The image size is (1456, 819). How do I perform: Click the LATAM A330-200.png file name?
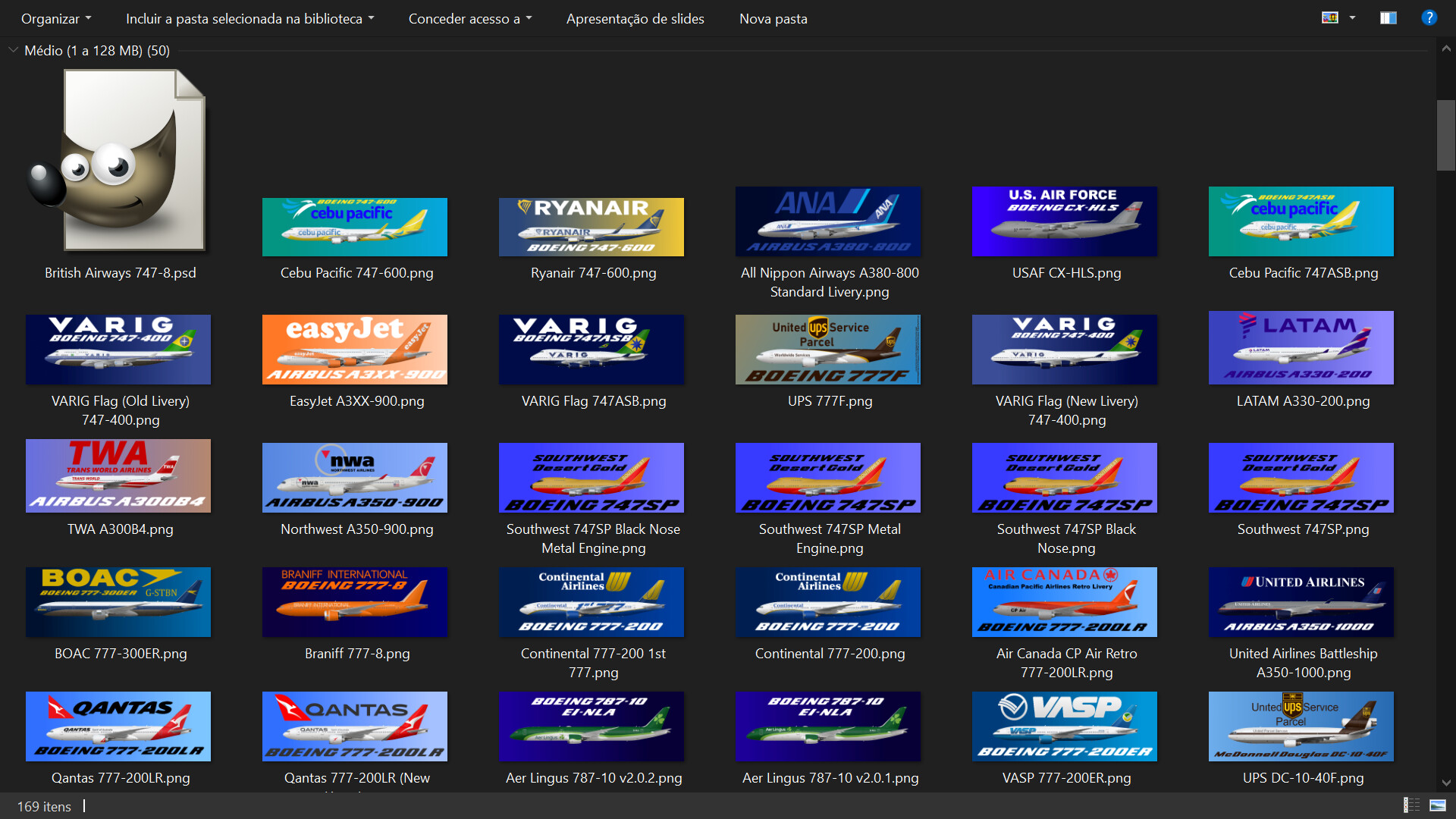pos(1303,401)
